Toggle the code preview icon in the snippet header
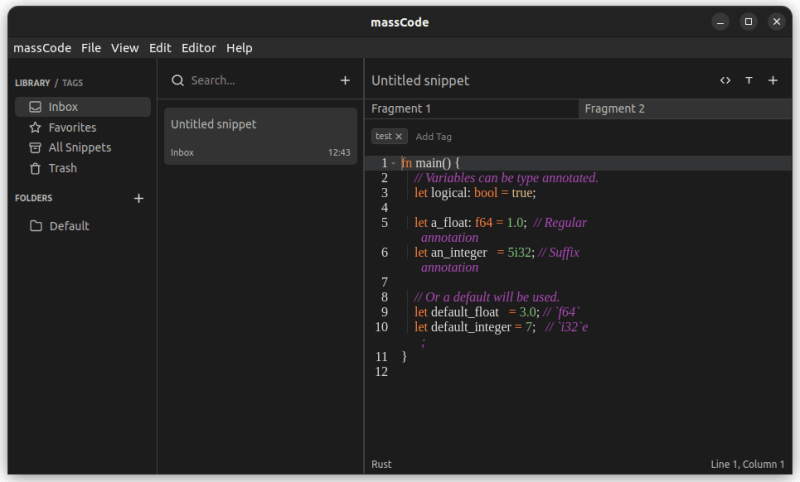The width and height of the screenshot is (800, 482). coord(725,80)
